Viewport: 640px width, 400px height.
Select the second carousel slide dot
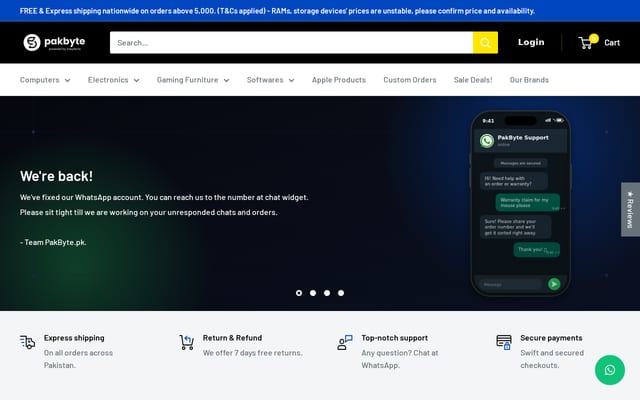point(313,293)
